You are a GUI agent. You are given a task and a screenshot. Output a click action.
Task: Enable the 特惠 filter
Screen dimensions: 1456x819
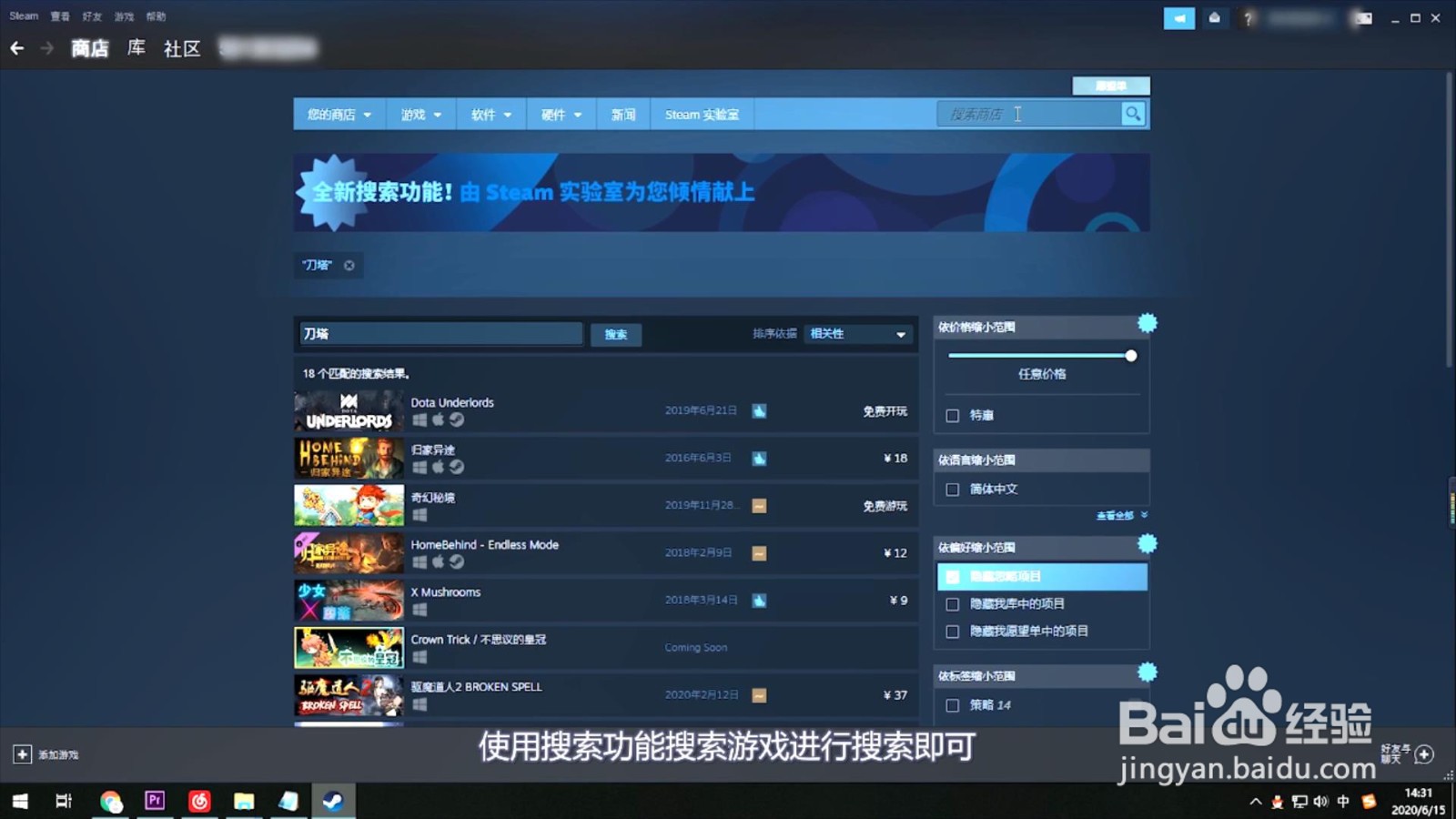(953, 415)
